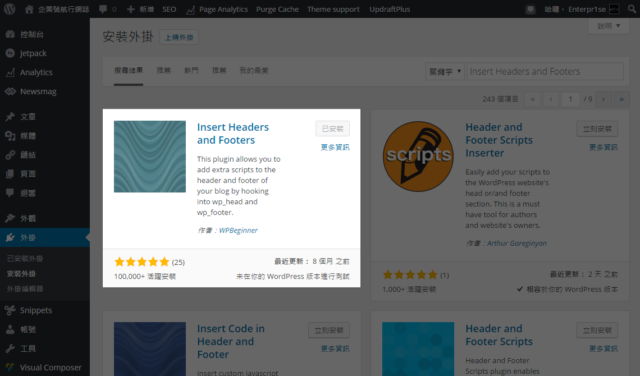Expand the 說明 help dropdown
This screenshot has height=376, width=640.
pos(609,26)
